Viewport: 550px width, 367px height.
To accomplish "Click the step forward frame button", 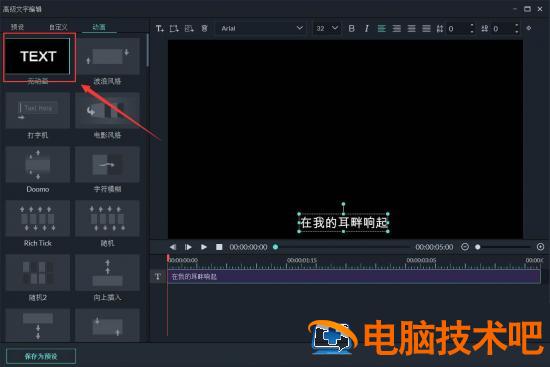I will pyautogui.click(x=188, y=247).
